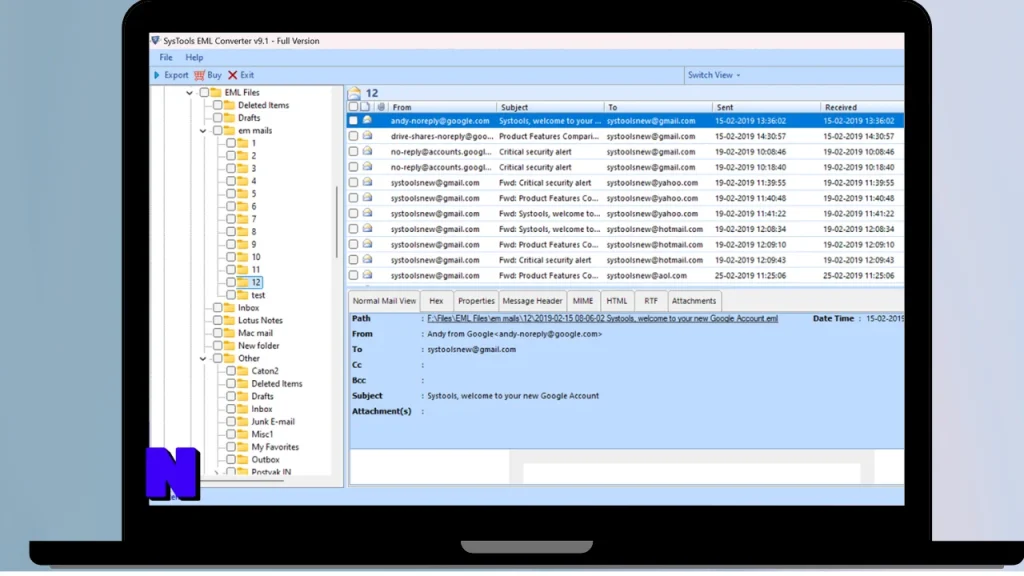Select the email with aol.com recipient

point(625,276)
